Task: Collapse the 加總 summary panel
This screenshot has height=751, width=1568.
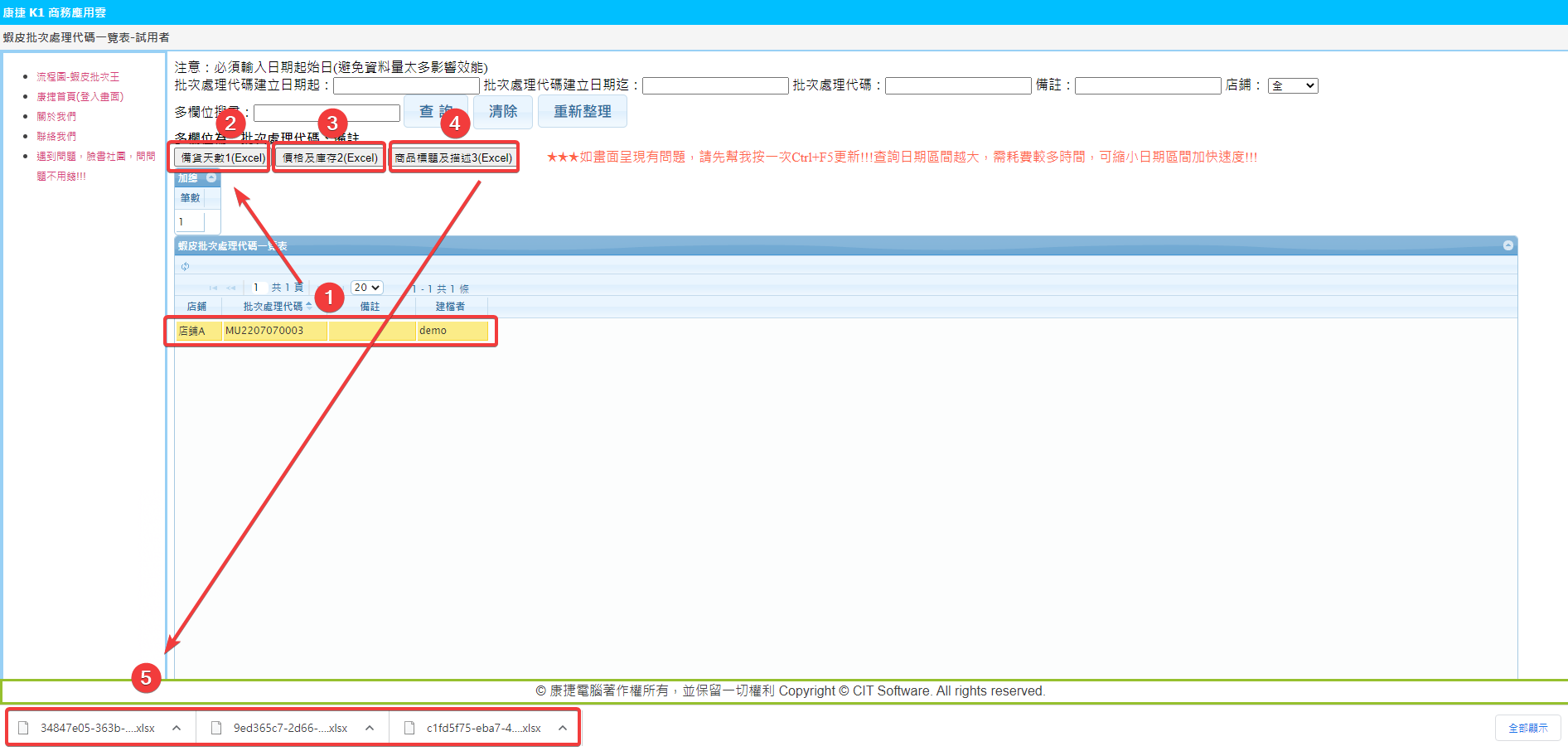Action: pos(211,178)
